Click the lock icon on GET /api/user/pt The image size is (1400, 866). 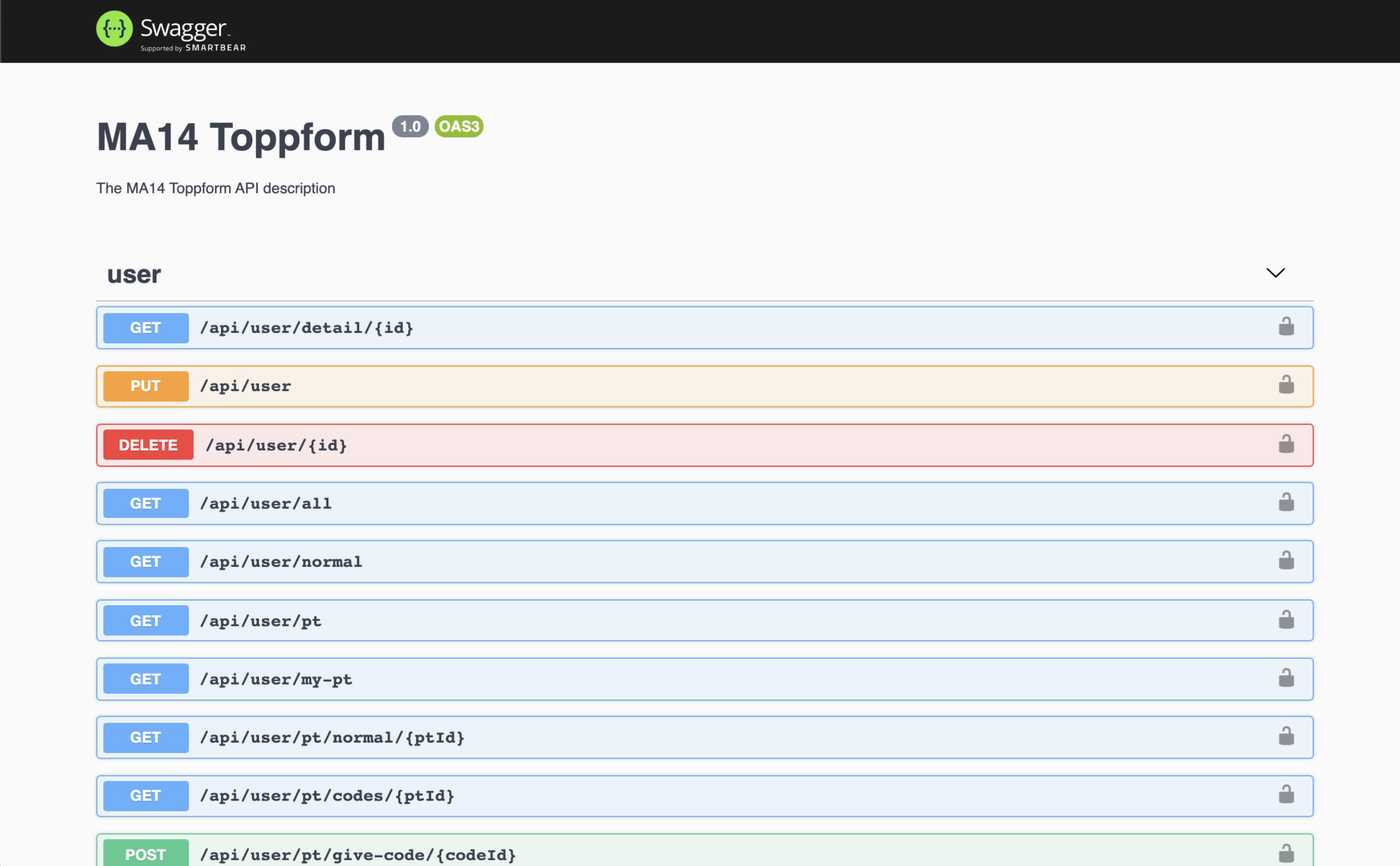click(x=1286, y=620)
